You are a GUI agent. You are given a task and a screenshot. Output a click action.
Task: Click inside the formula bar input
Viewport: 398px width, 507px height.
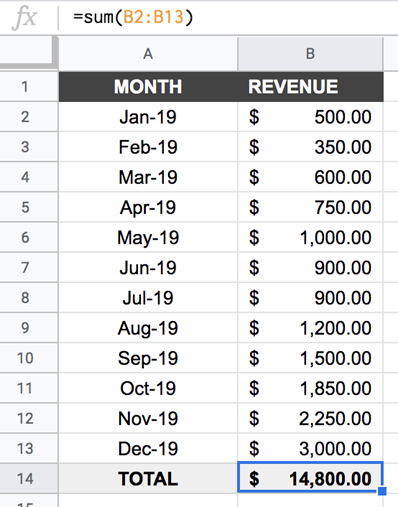click(230, 17)
